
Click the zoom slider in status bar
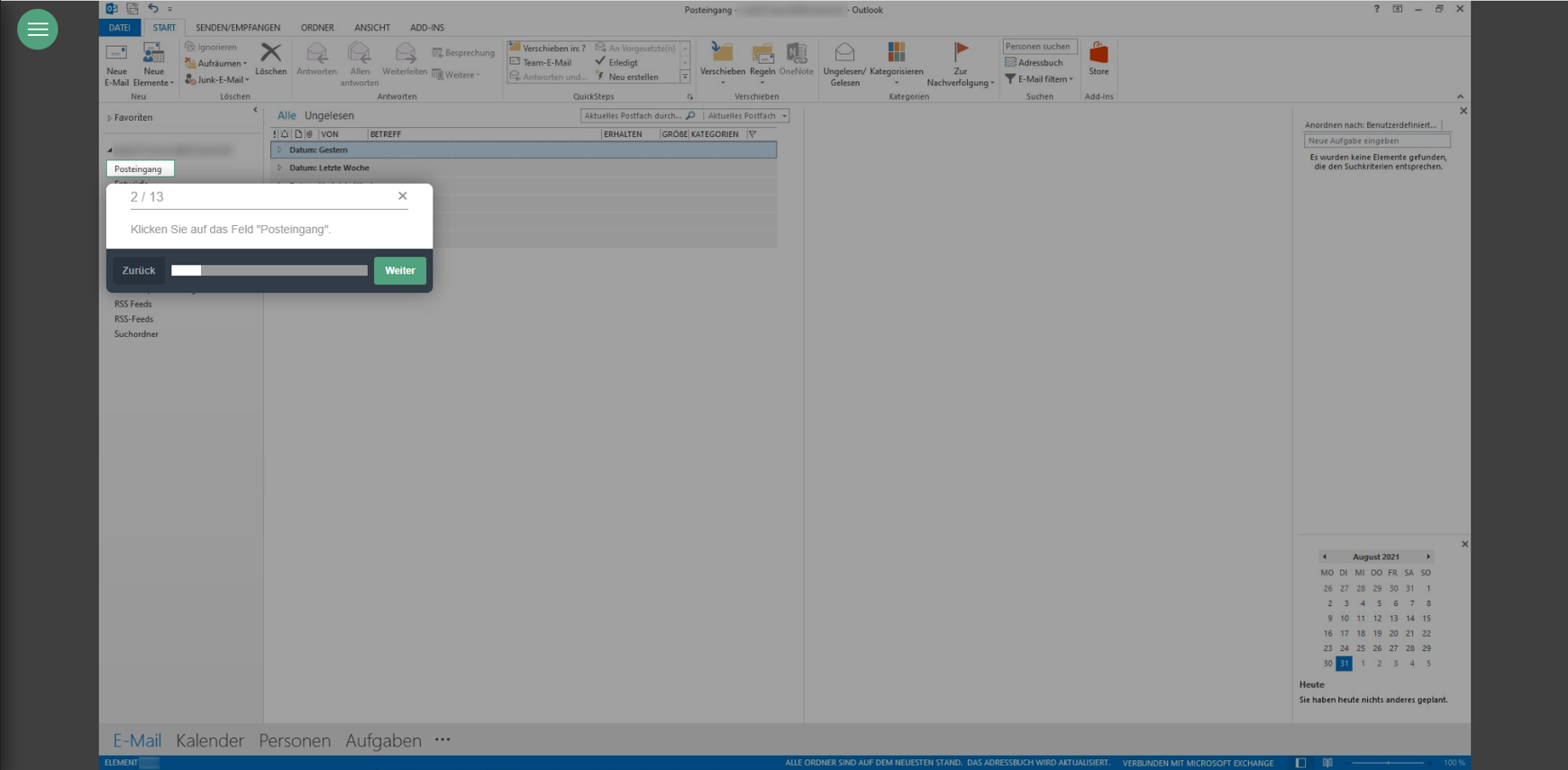pos(1389,763)
